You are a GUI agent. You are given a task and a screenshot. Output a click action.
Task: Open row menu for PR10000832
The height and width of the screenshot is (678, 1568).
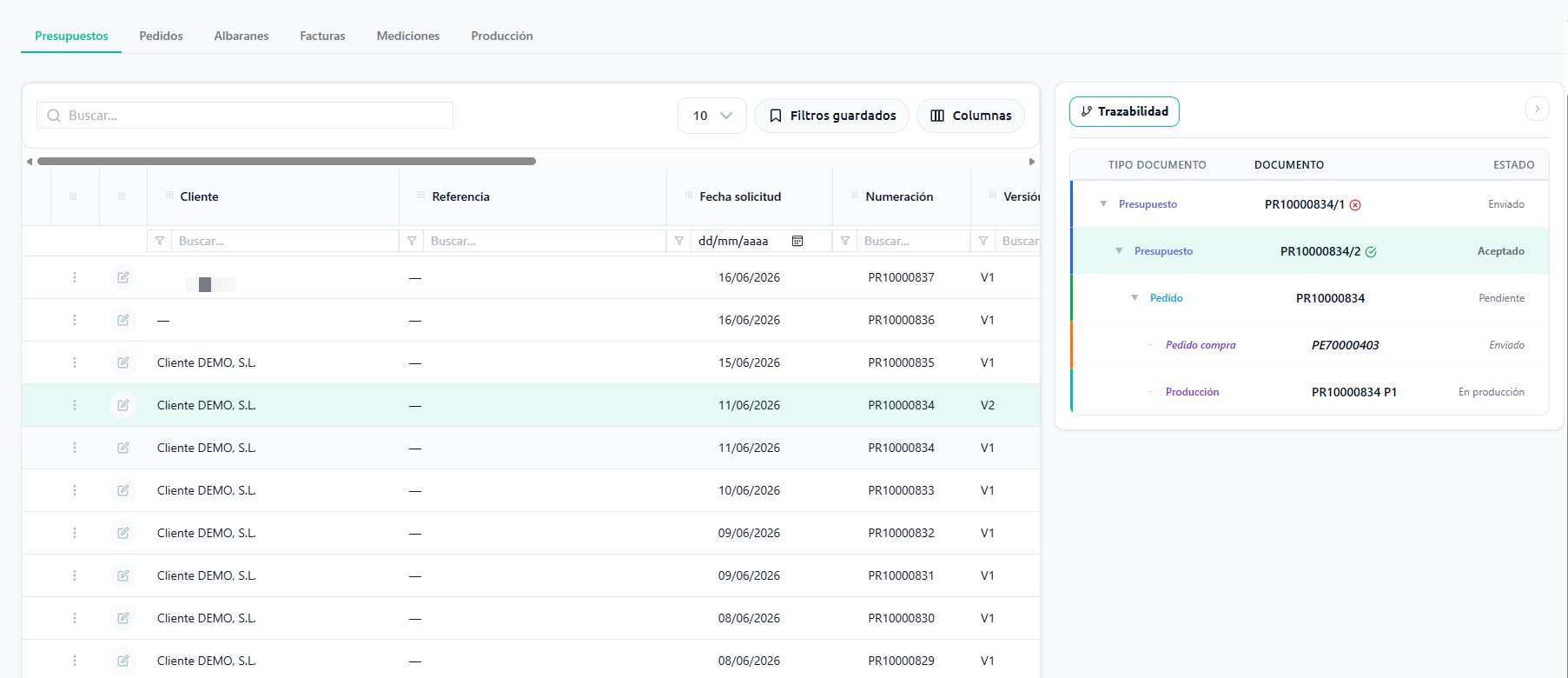(x=75, y=533)
